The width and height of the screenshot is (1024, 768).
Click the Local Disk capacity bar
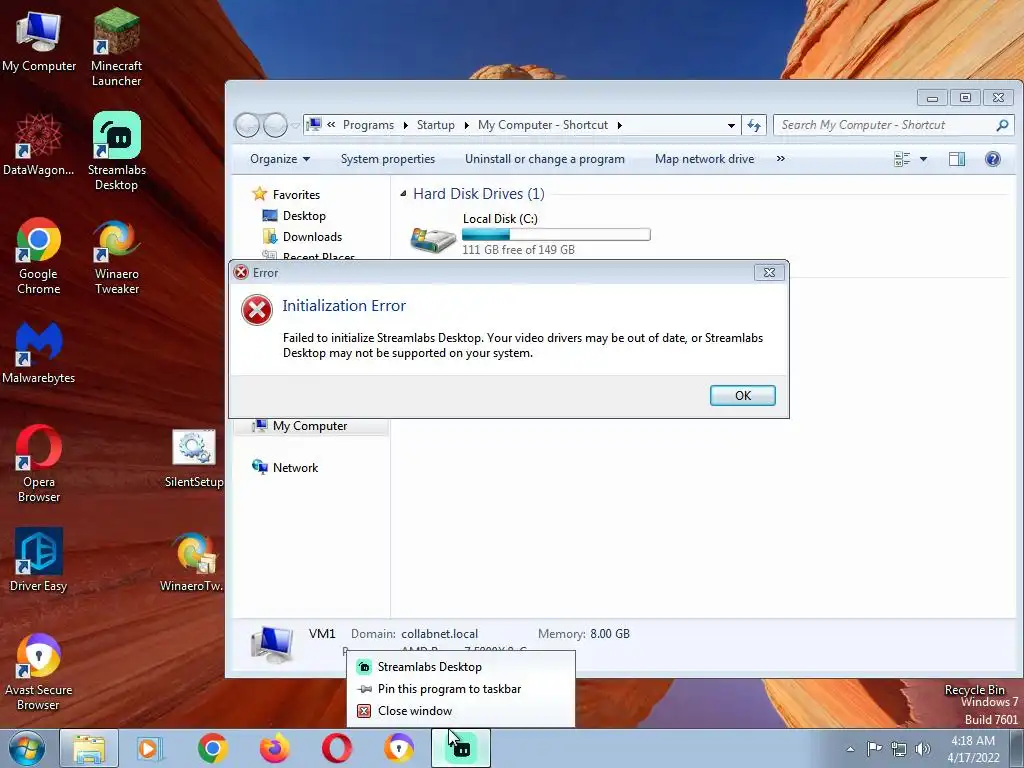coord(556,234)
